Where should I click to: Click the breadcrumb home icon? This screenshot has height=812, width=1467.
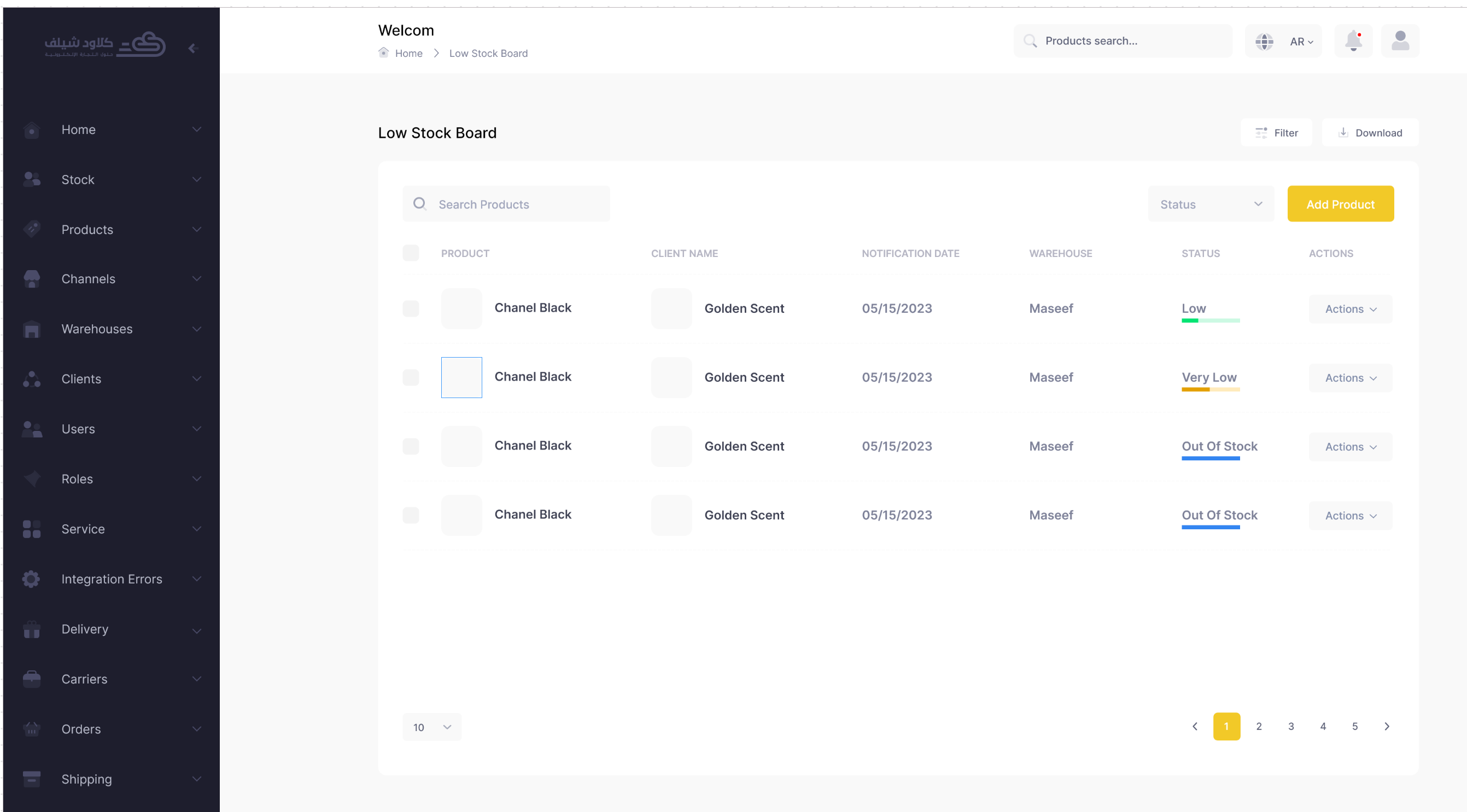(383, 53)
